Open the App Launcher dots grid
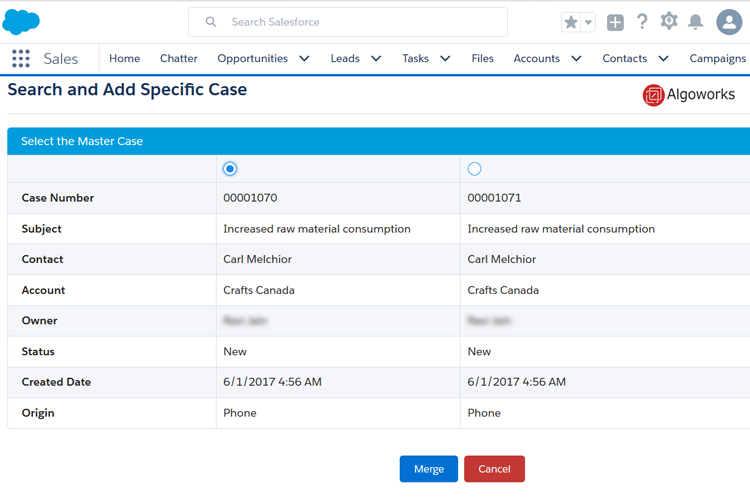 click(21, 58)
